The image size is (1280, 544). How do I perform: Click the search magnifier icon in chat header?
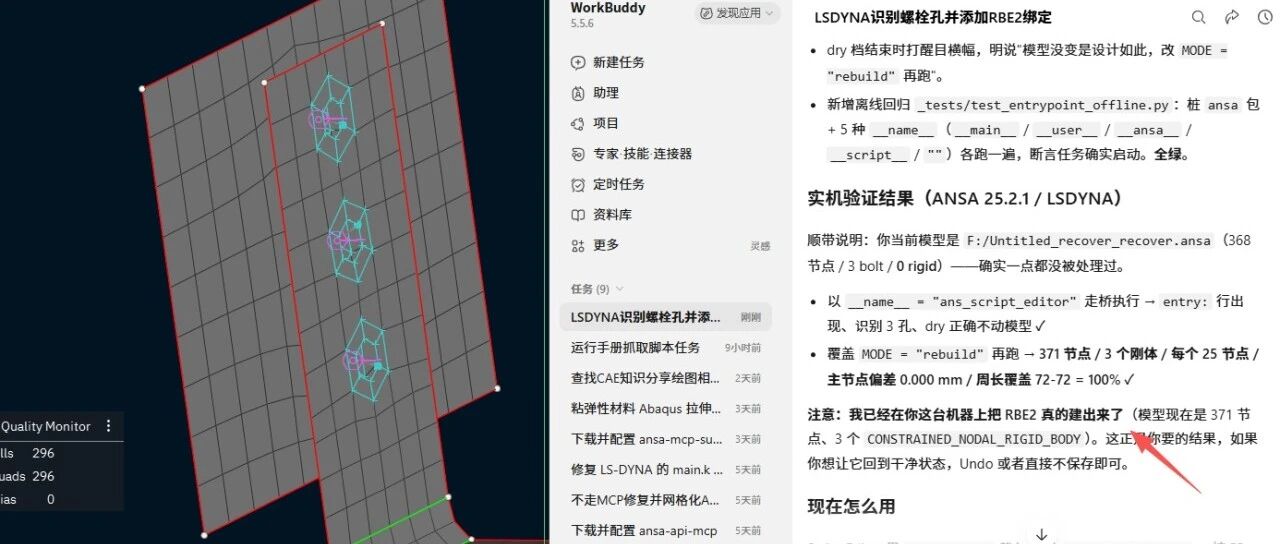click(1198, 17)
